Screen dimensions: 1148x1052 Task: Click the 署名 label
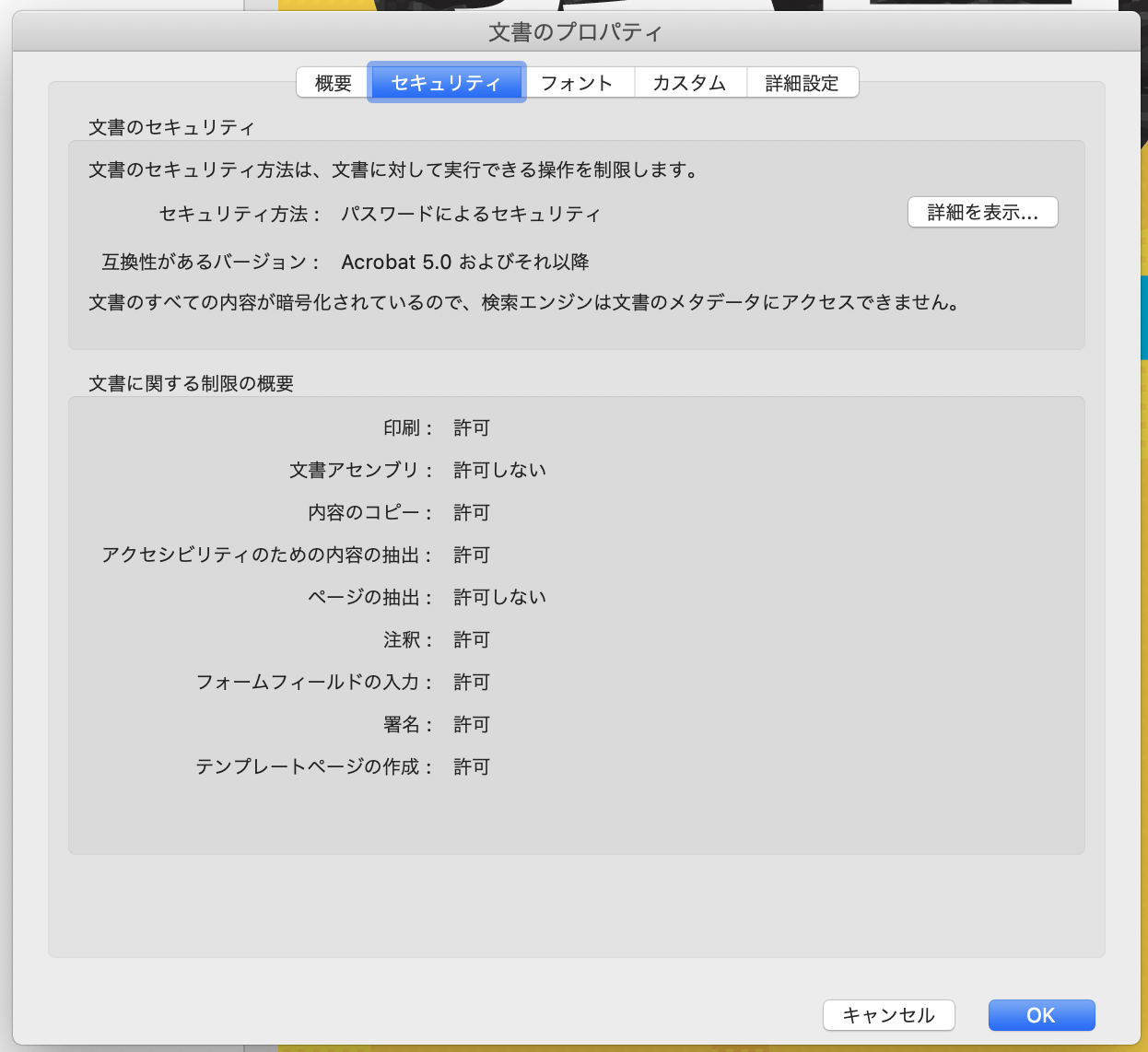(408, 724)
